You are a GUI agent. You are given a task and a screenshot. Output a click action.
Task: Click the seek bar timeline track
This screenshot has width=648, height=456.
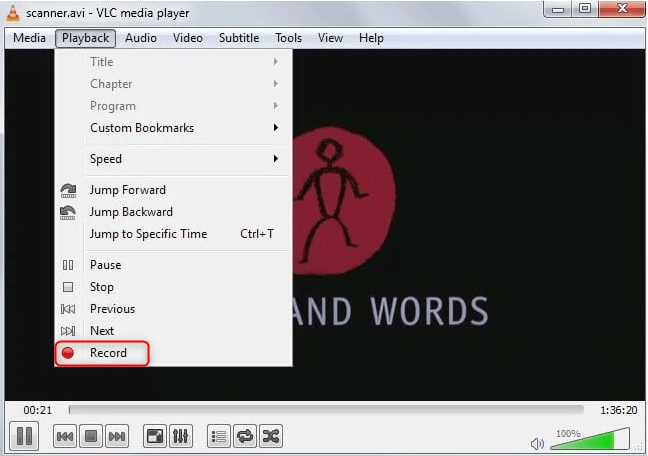325,410
